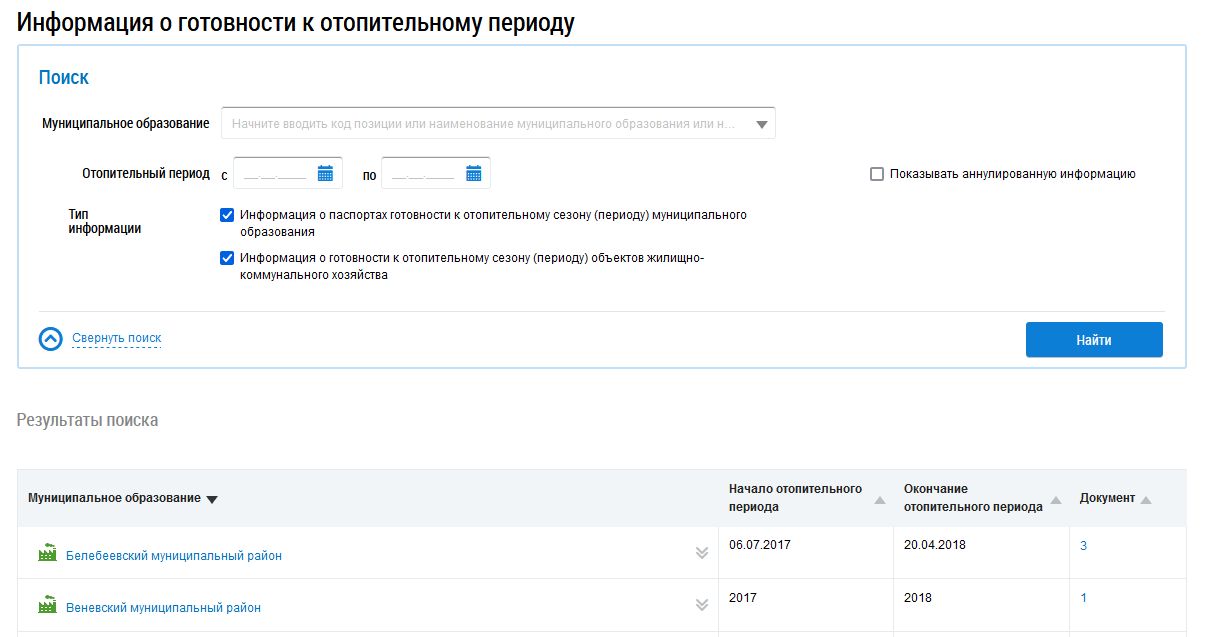Viewport: 1212px width, 637px height.
Task: Click the Веневский district factory icon
Action: [47, 606]
